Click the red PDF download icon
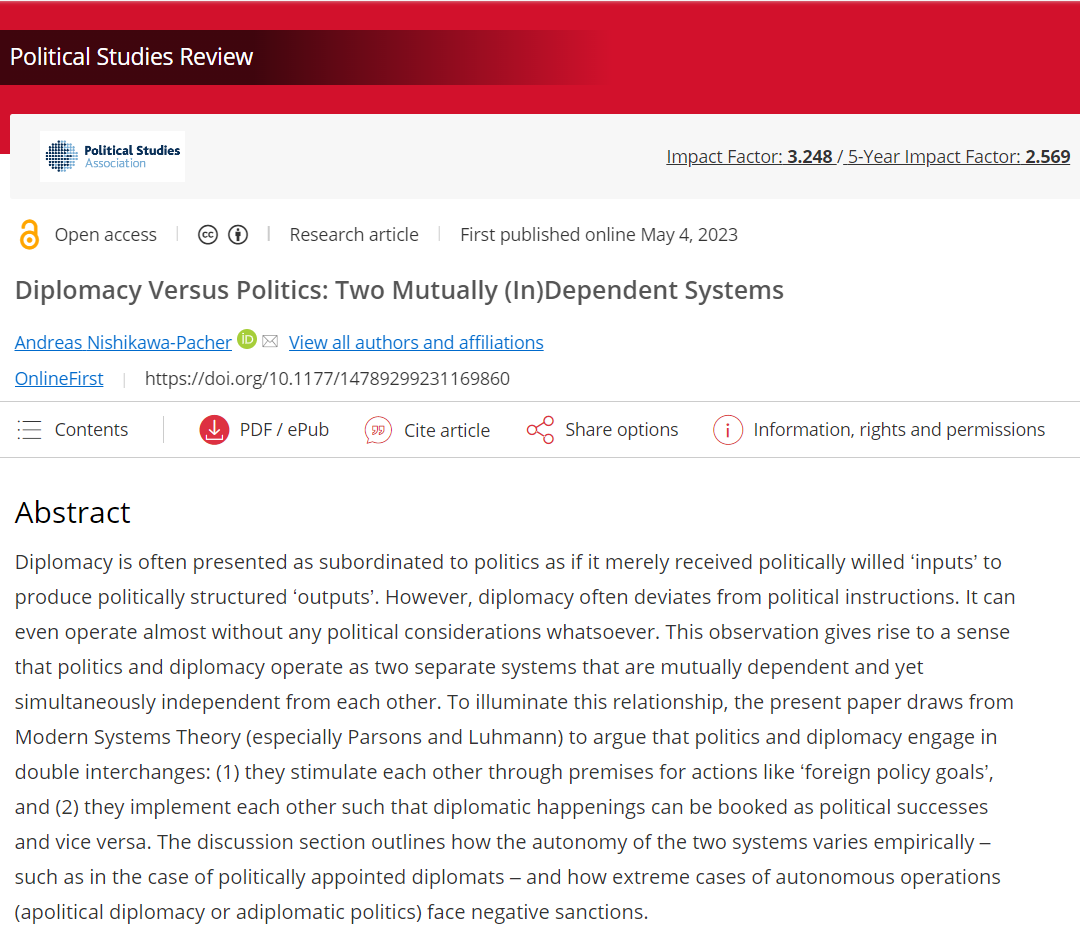 [x=214, y=430]
